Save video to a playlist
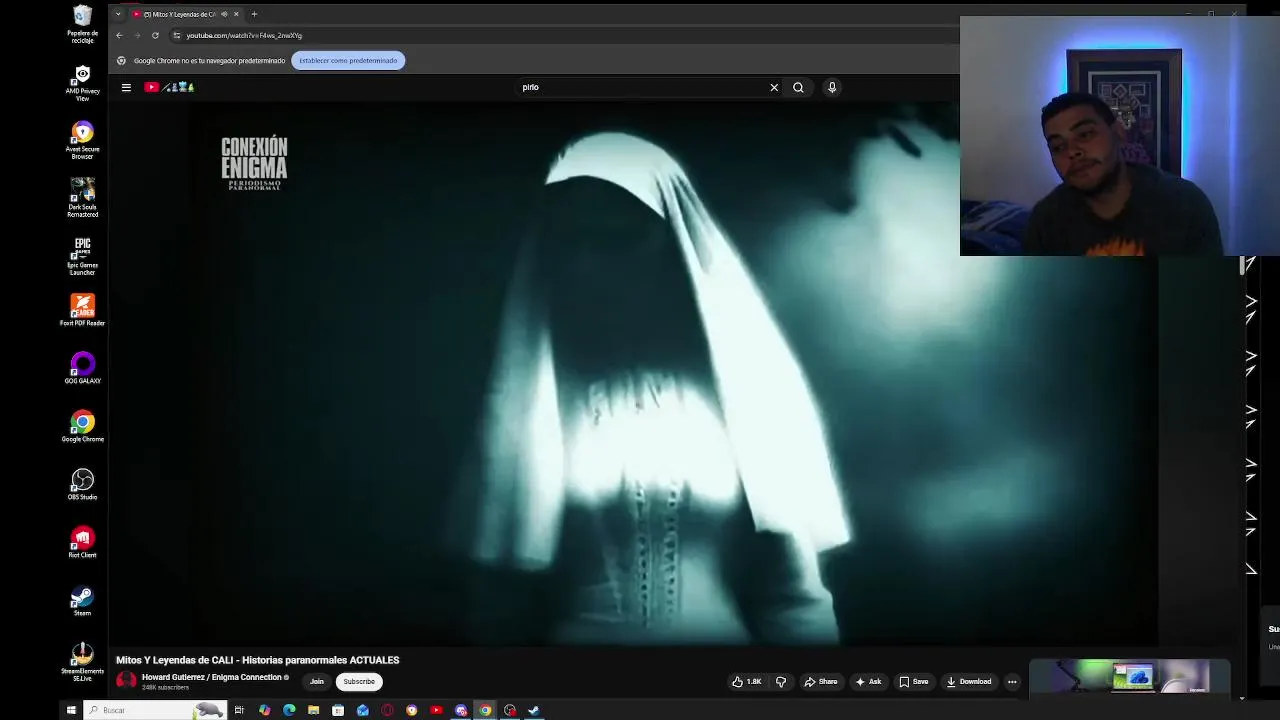This screenshot has width=1280, height=720. pos(913,682)
